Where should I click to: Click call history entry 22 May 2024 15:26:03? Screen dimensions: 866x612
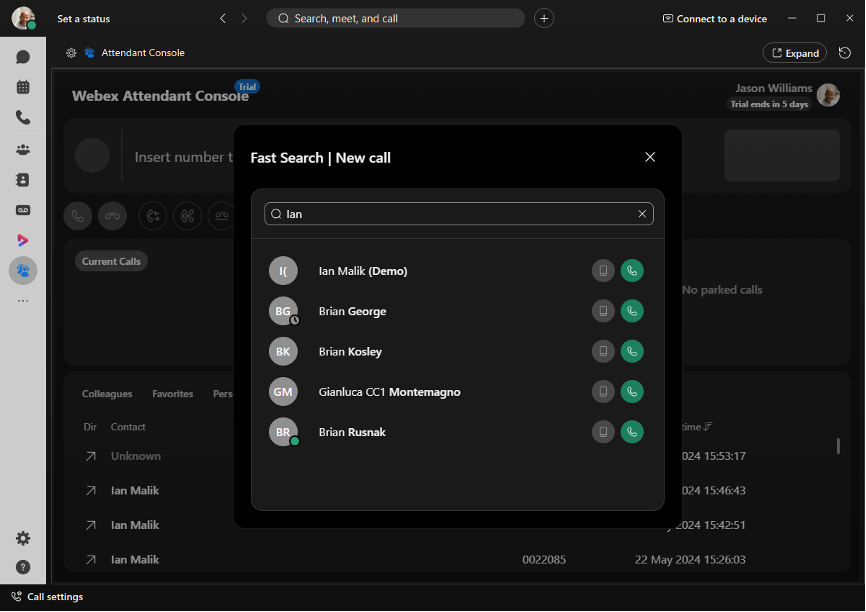pyautogui.click(x=690, y=560)
